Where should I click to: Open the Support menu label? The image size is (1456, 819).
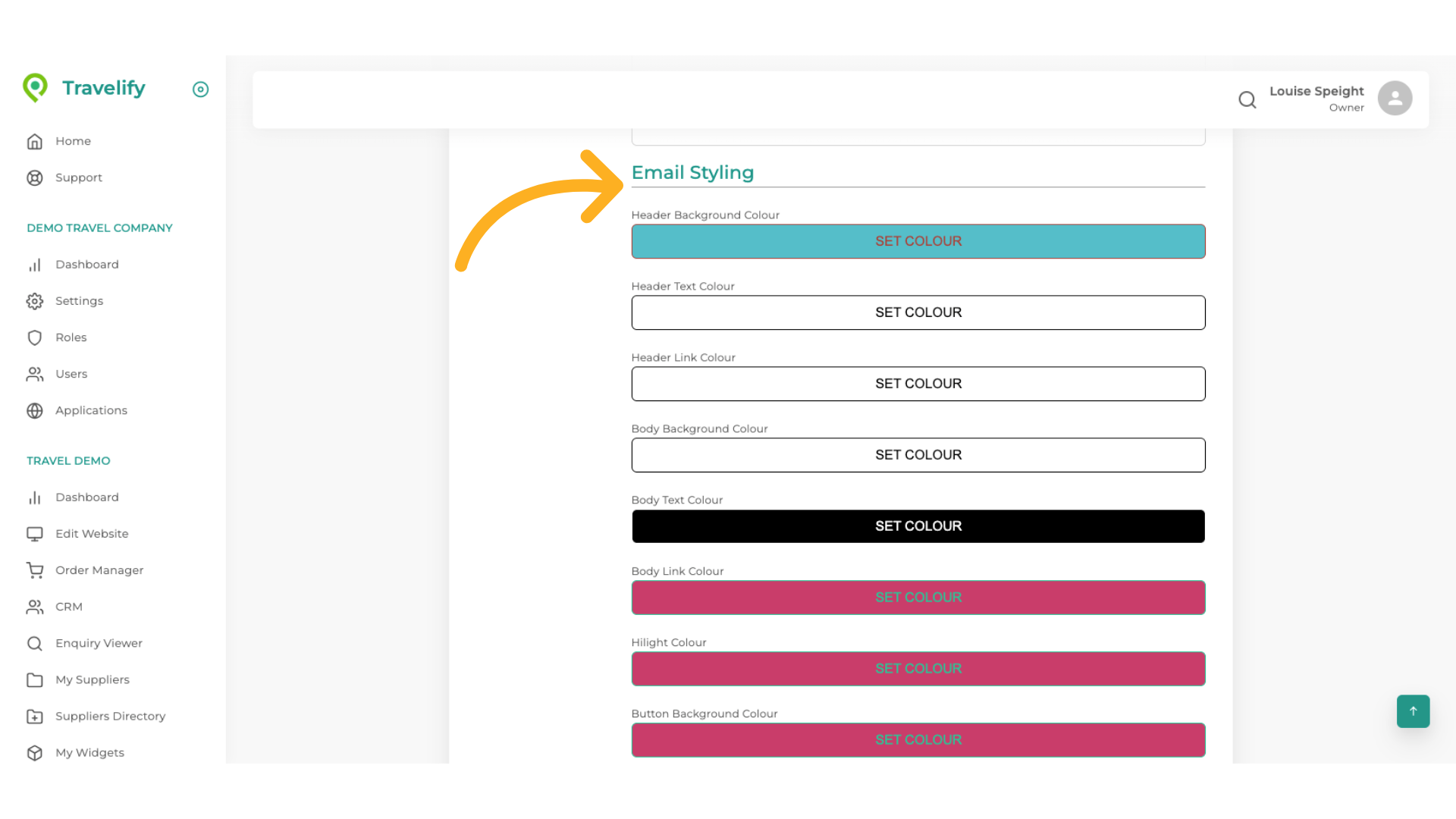(x=79, y=177)
